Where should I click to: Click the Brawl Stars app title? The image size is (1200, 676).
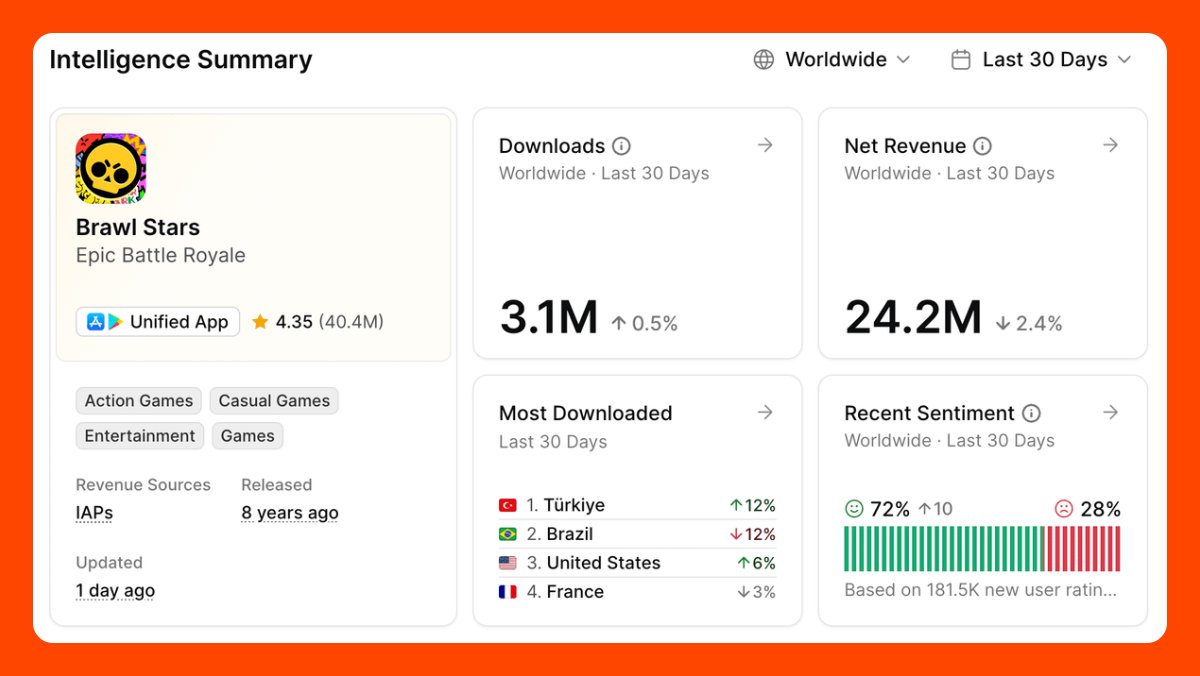point(138,228)
